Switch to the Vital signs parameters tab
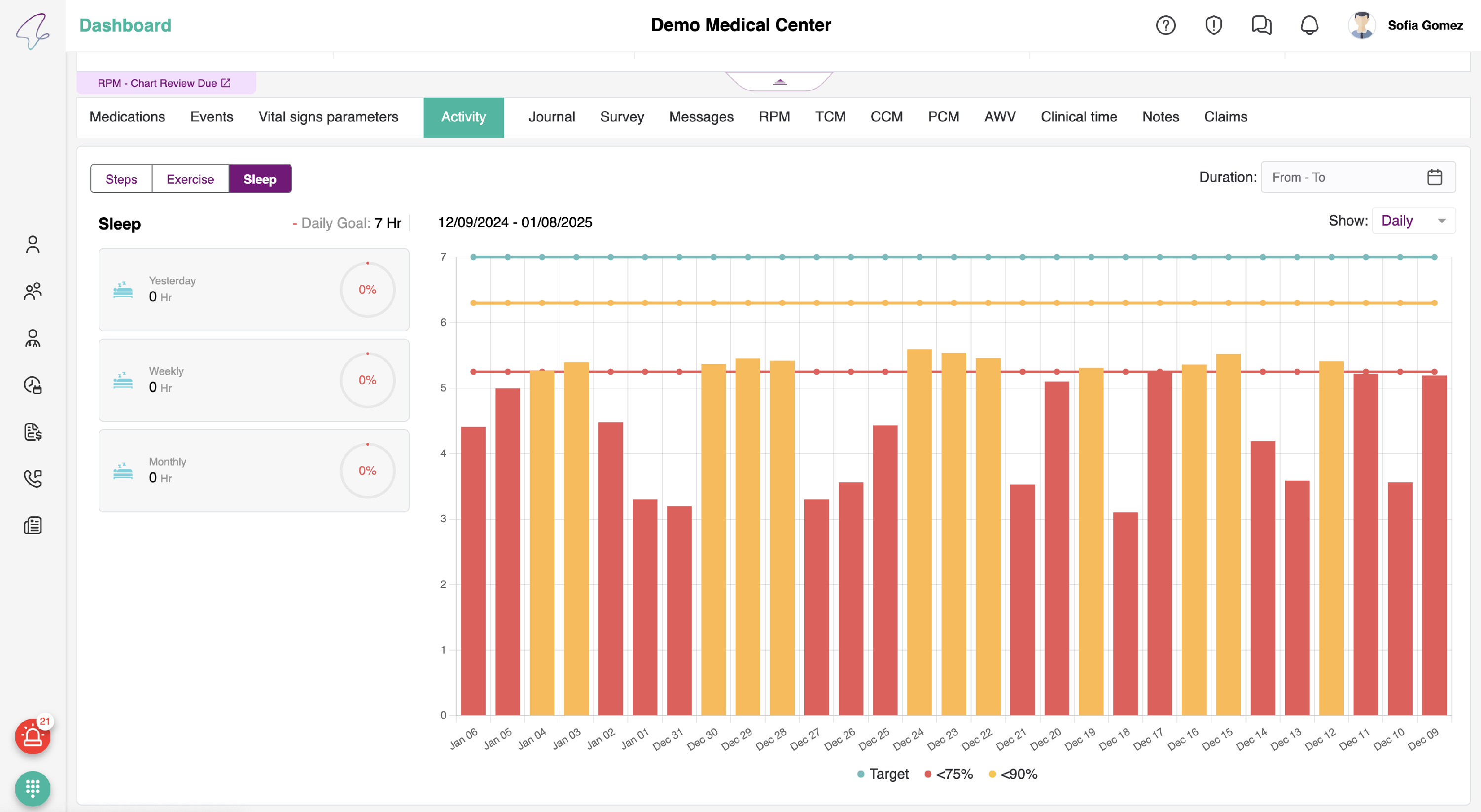This screenshot has height=812, width=1481. coord(328,116)
